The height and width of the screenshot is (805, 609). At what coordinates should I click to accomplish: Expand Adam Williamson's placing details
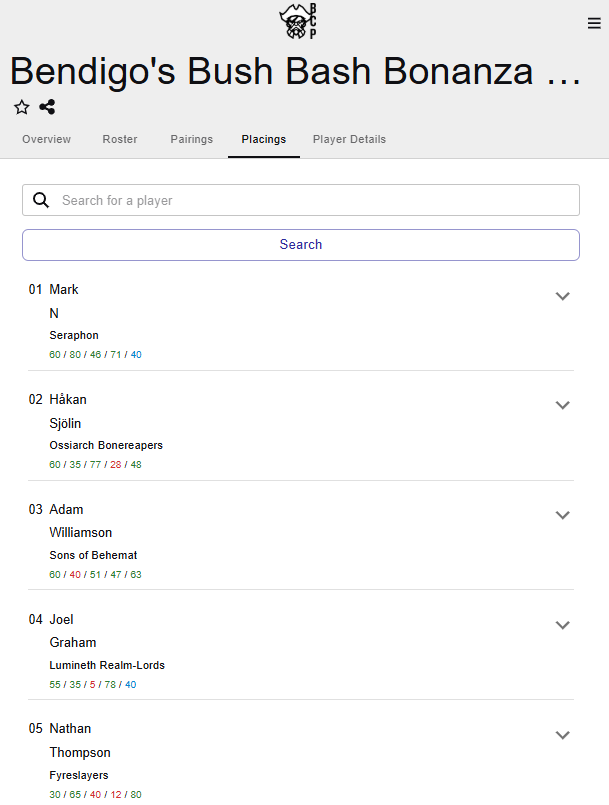(562, 515)
